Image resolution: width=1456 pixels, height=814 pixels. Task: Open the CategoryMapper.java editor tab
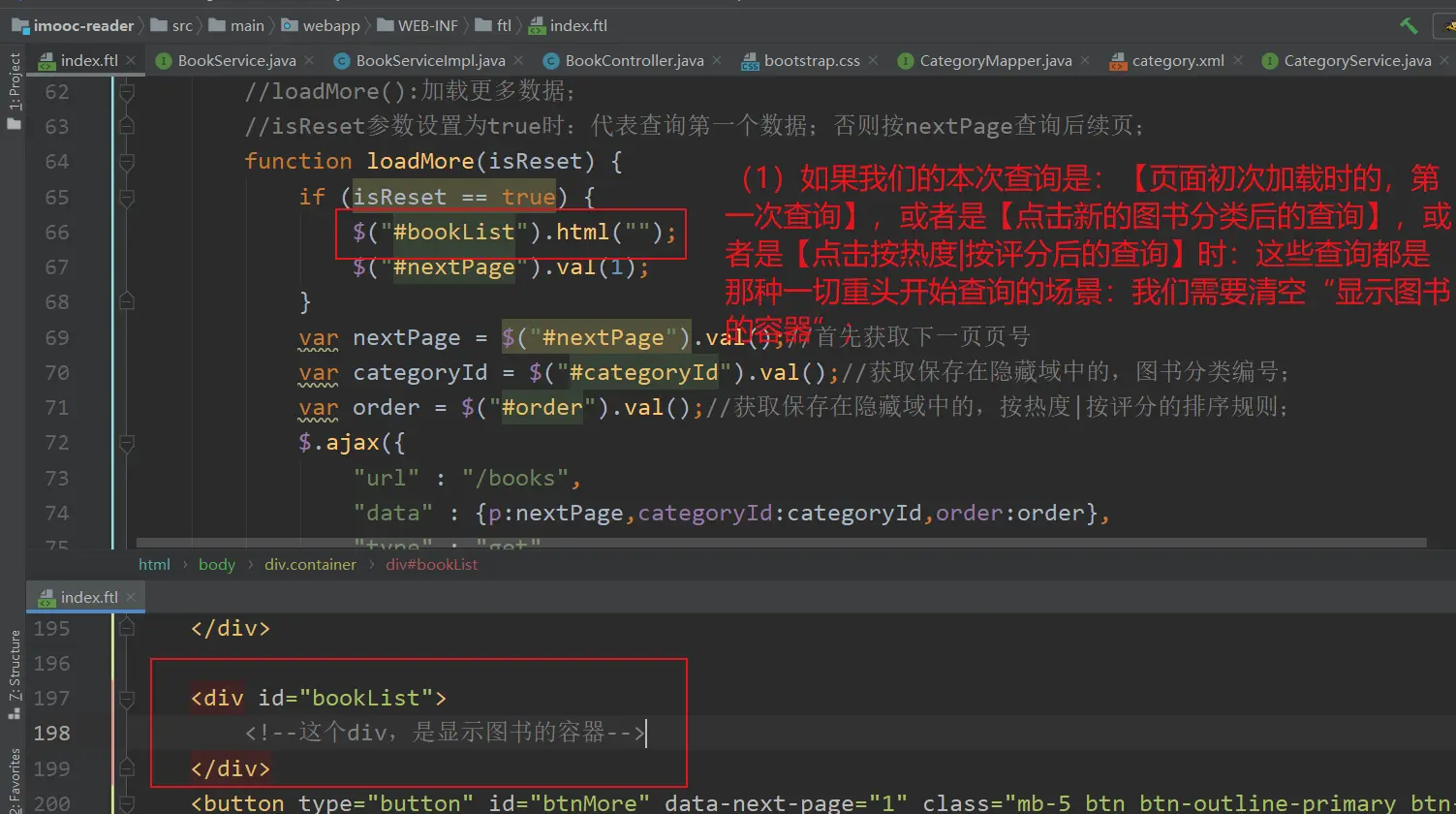point(995,60)
